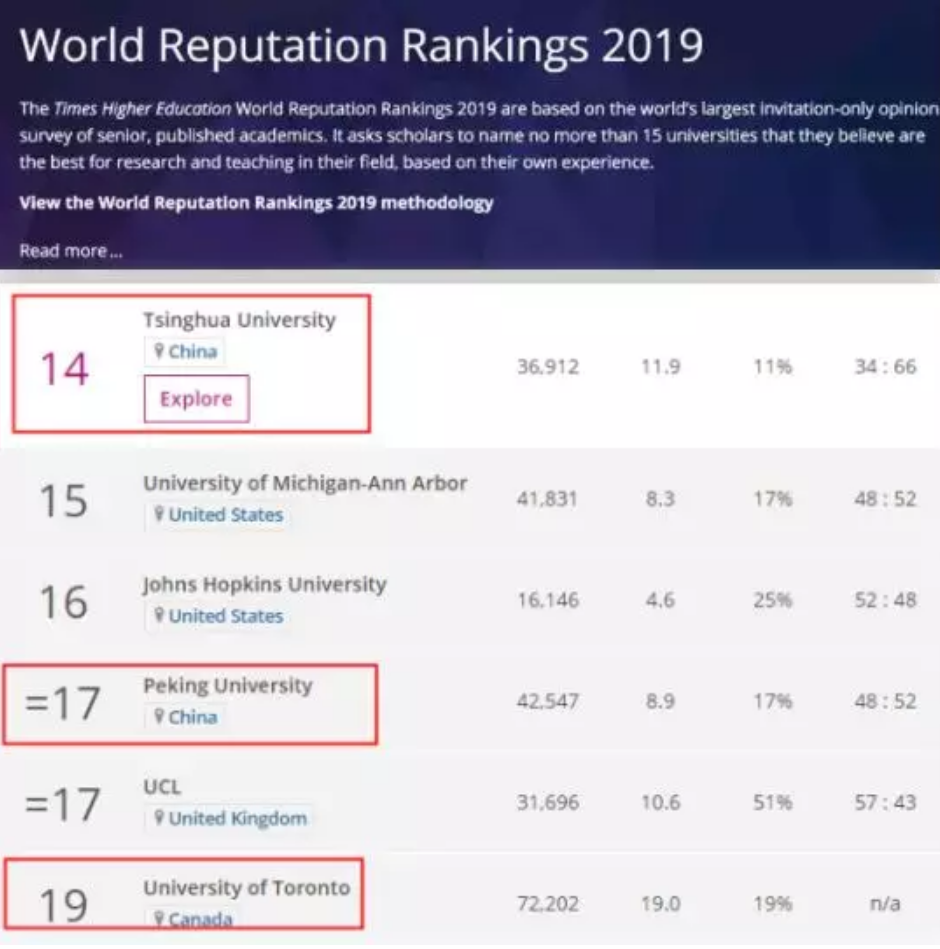Image resolution: width=940 pixels, height=949 pixels.
Task: Click the =17 rank beside Peking University
Action: coord(62,703)
